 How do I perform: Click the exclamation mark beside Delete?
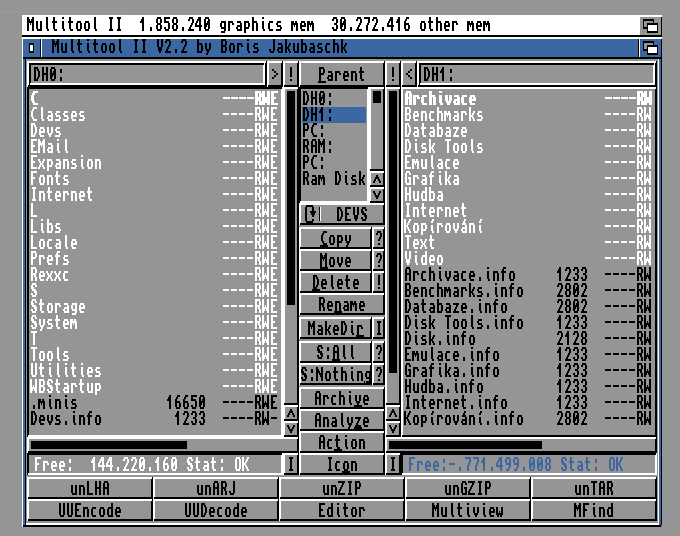coord(379,283)
